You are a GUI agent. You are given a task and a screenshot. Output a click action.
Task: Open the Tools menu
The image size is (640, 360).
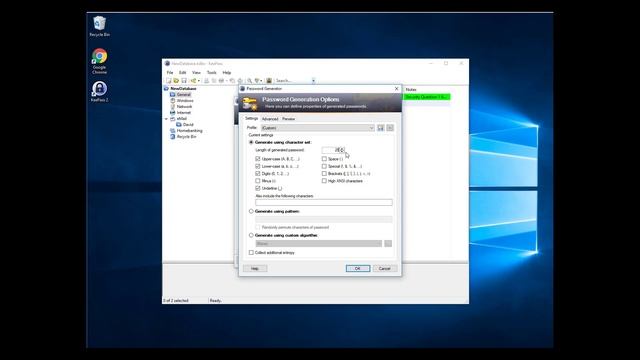(211, 73)
